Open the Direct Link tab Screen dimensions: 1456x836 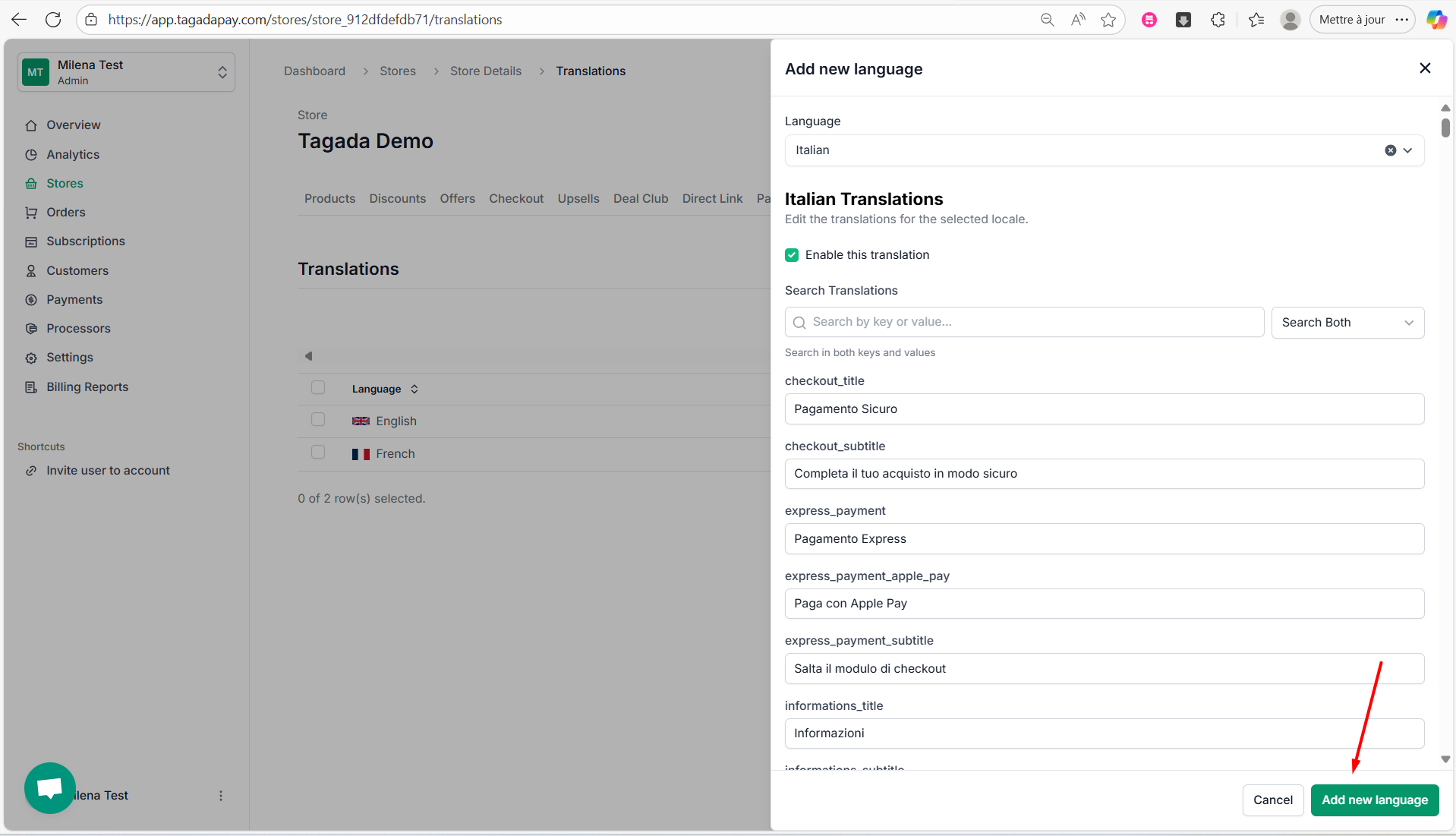coord(712,199)
